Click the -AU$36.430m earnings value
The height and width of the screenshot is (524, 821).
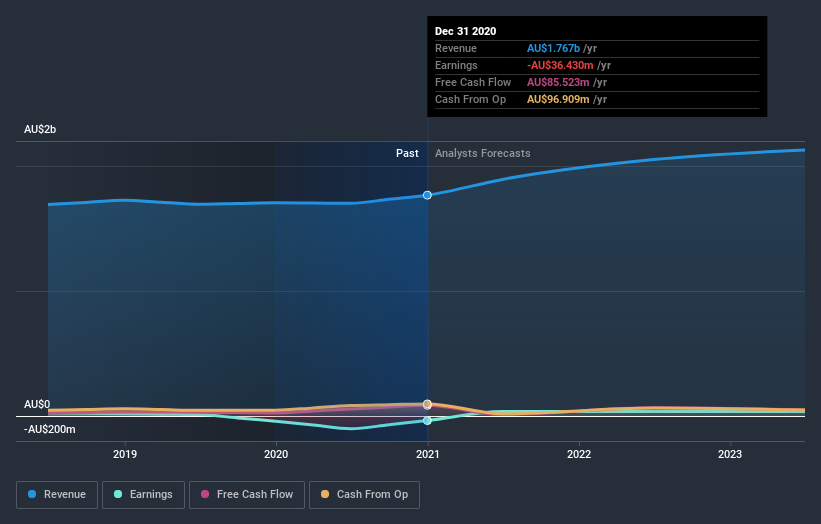[560, 65]
